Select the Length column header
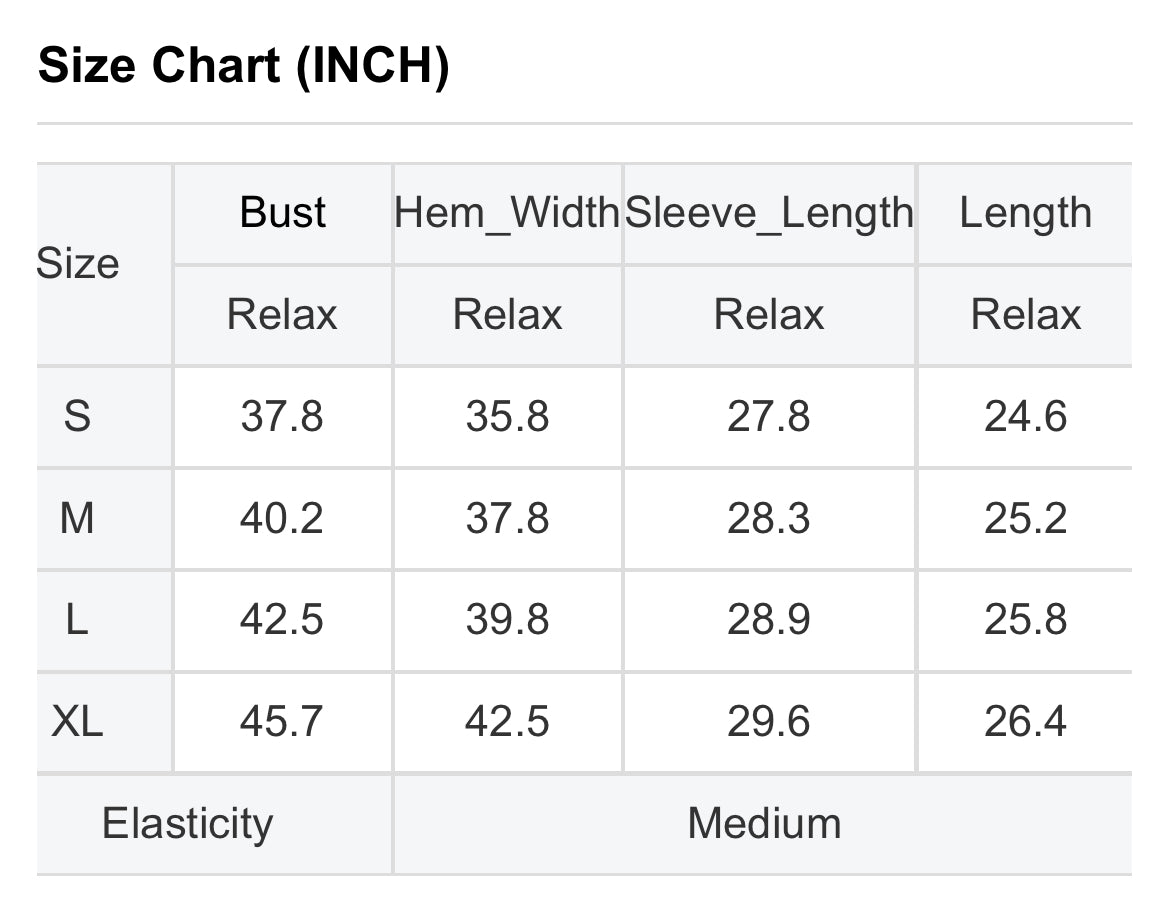Viewport: 1170px width, 910px height. click(x=1025, y=214)
